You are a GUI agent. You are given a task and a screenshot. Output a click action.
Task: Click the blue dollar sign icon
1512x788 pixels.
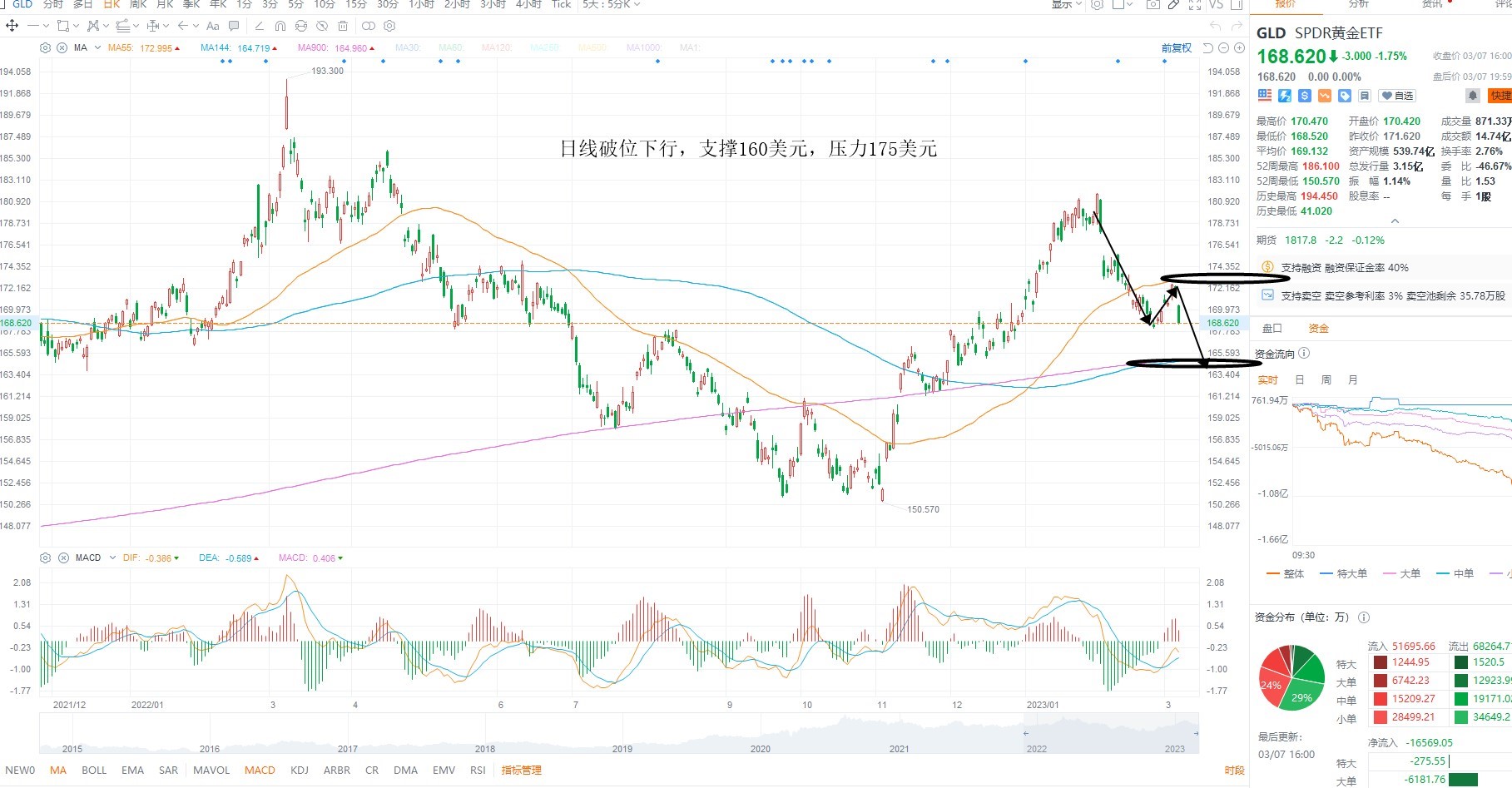(1305, 96)
